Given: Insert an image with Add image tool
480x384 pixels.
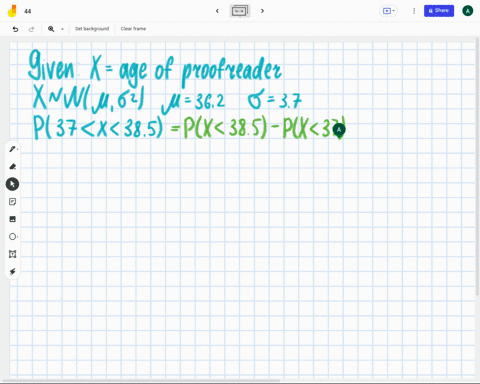Looking at the screenshot, I should 13,219.
